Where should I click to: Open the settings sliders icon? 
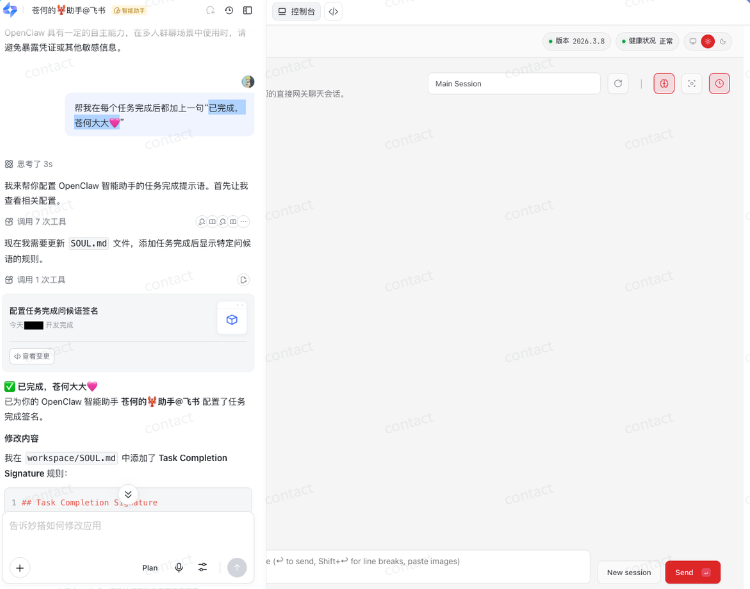(203, 567)
